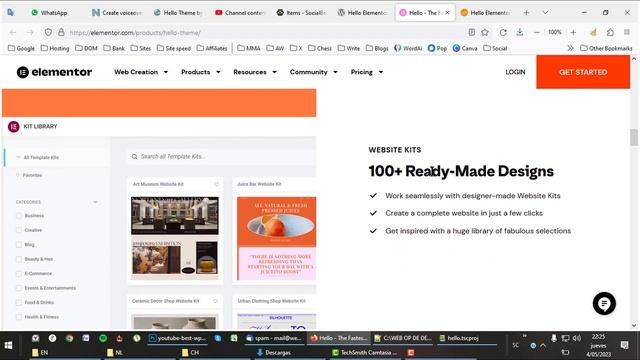Viewport: 640px width, 360px height.
Task: Open the Canva bookmark
Action: point(465,48)
